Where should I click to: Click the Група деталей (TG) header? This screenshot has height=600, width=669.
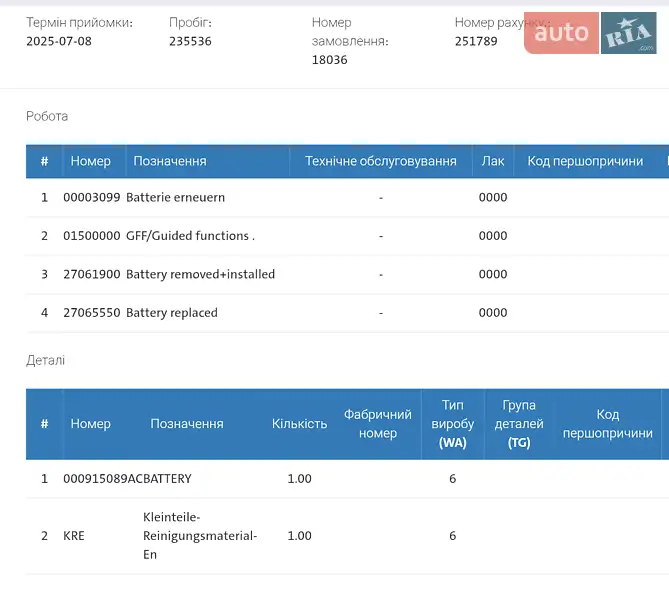pyautogui.click(x=519, y=424)
